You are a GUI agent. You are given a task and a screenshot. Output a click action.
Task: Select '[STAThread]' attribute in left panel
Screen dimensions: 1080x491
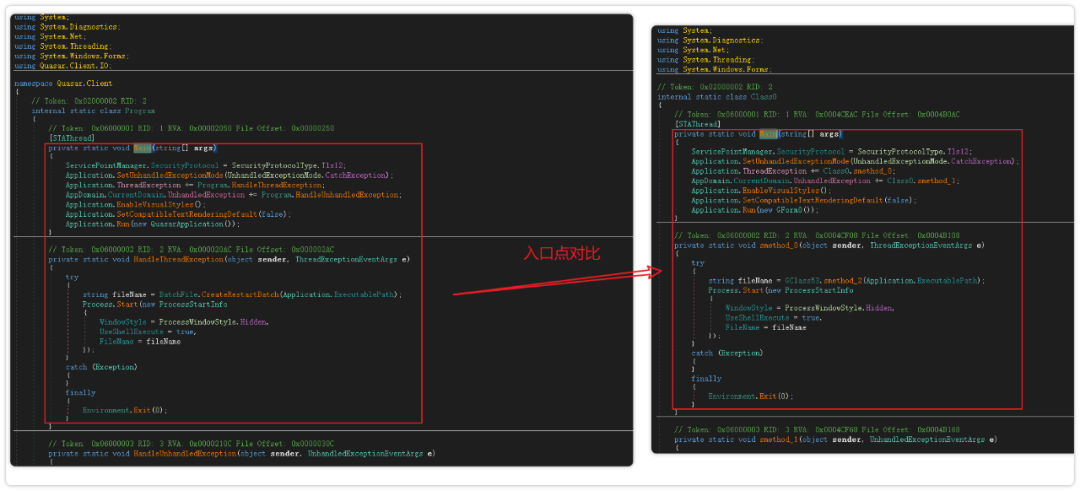pyautogui.click(x=70, y=138)
